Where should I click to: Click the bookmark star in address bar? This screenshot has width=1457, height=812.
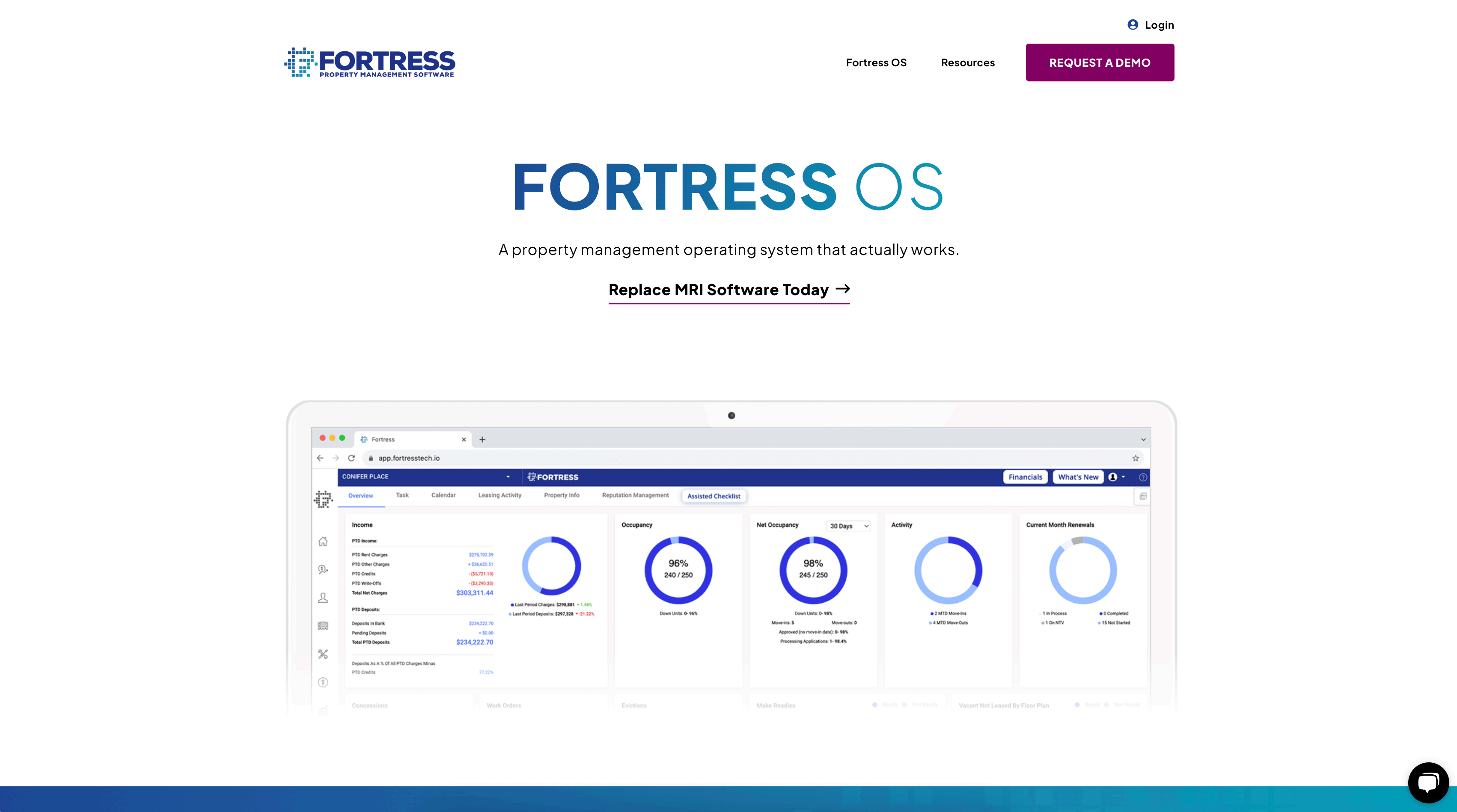[1135, 458]
